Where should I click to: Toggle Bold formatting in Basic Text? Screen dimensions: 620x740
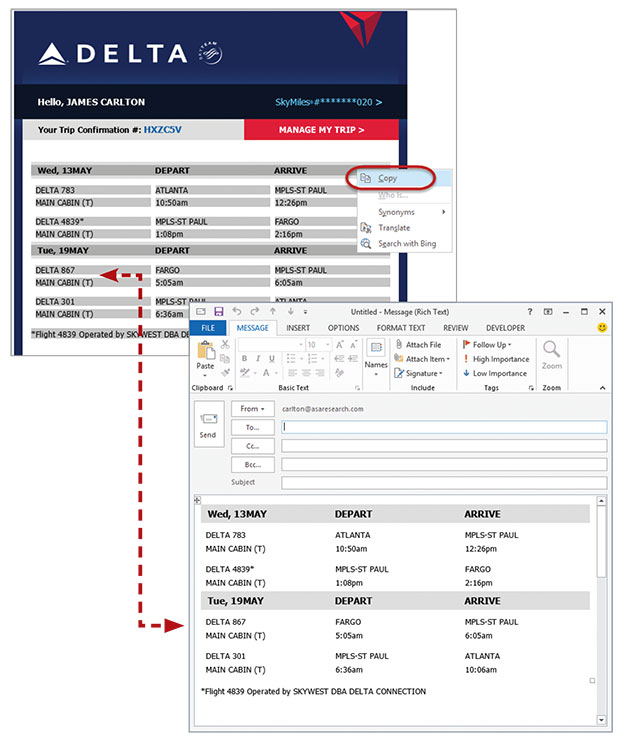(243, 359)
